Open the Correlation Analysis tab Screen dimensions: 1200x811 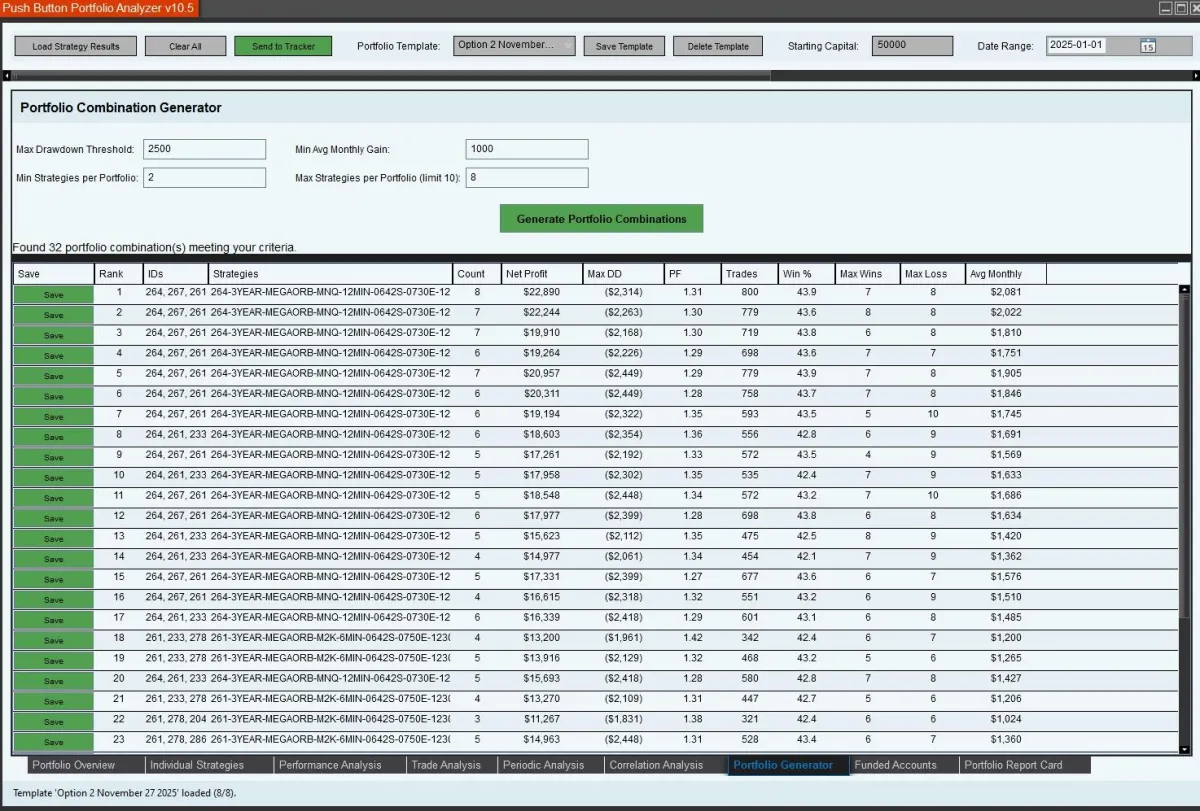656,765
